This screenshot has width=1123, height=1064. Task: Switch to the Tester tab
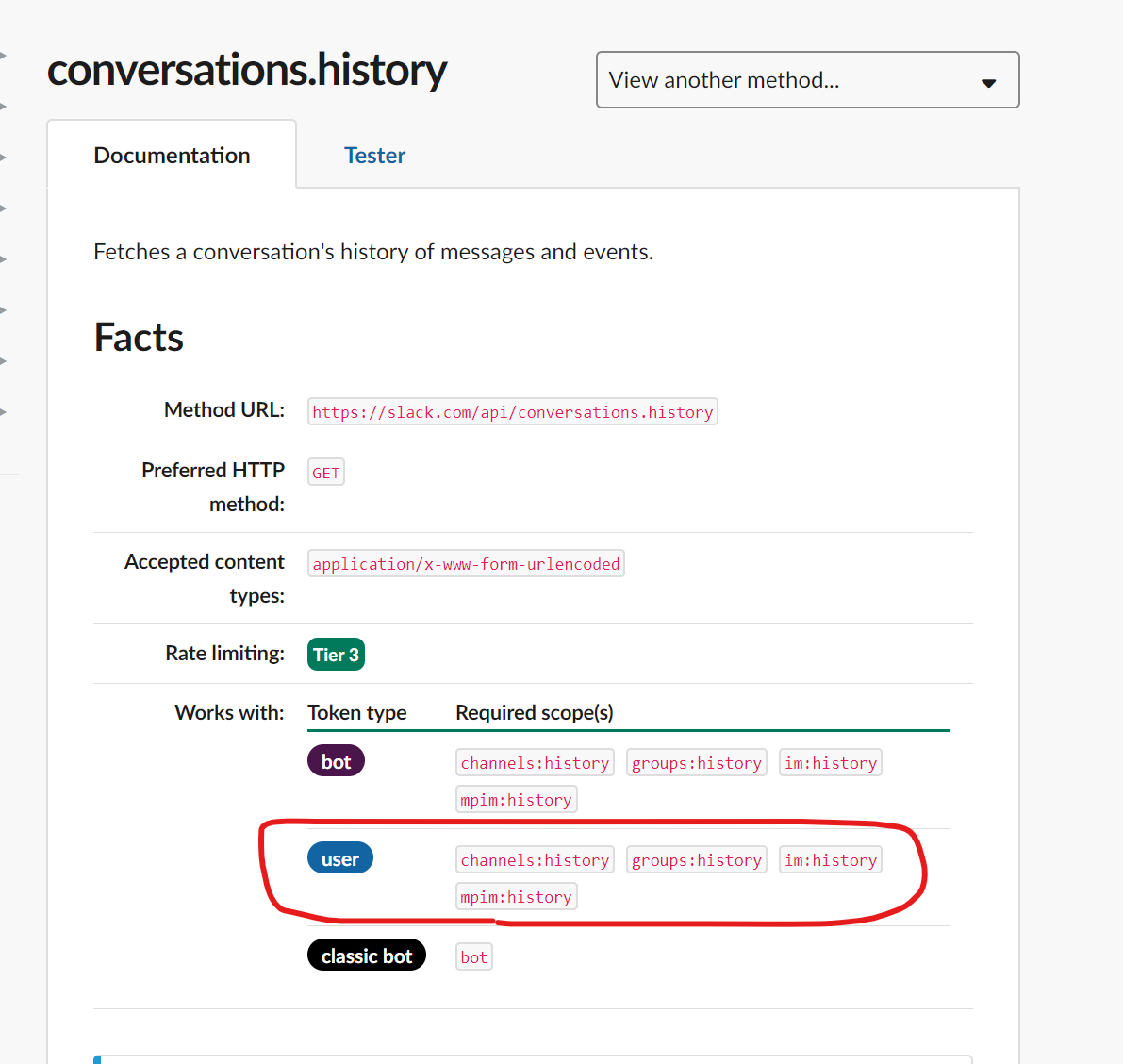[x=374, y=155]
